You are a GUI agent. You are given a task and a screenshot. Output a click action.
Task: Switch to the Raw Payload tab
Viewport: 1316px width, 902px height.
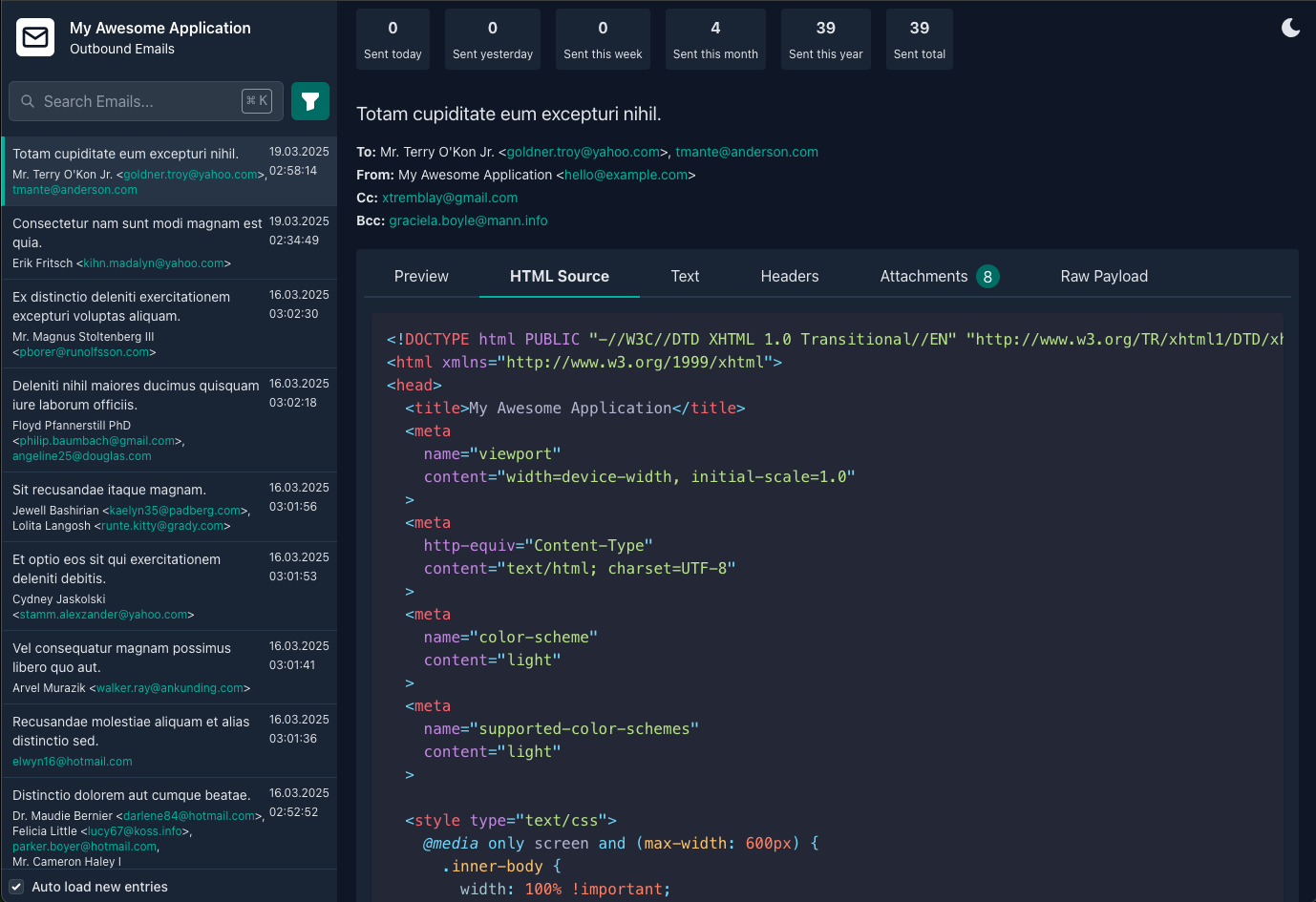1104,276
